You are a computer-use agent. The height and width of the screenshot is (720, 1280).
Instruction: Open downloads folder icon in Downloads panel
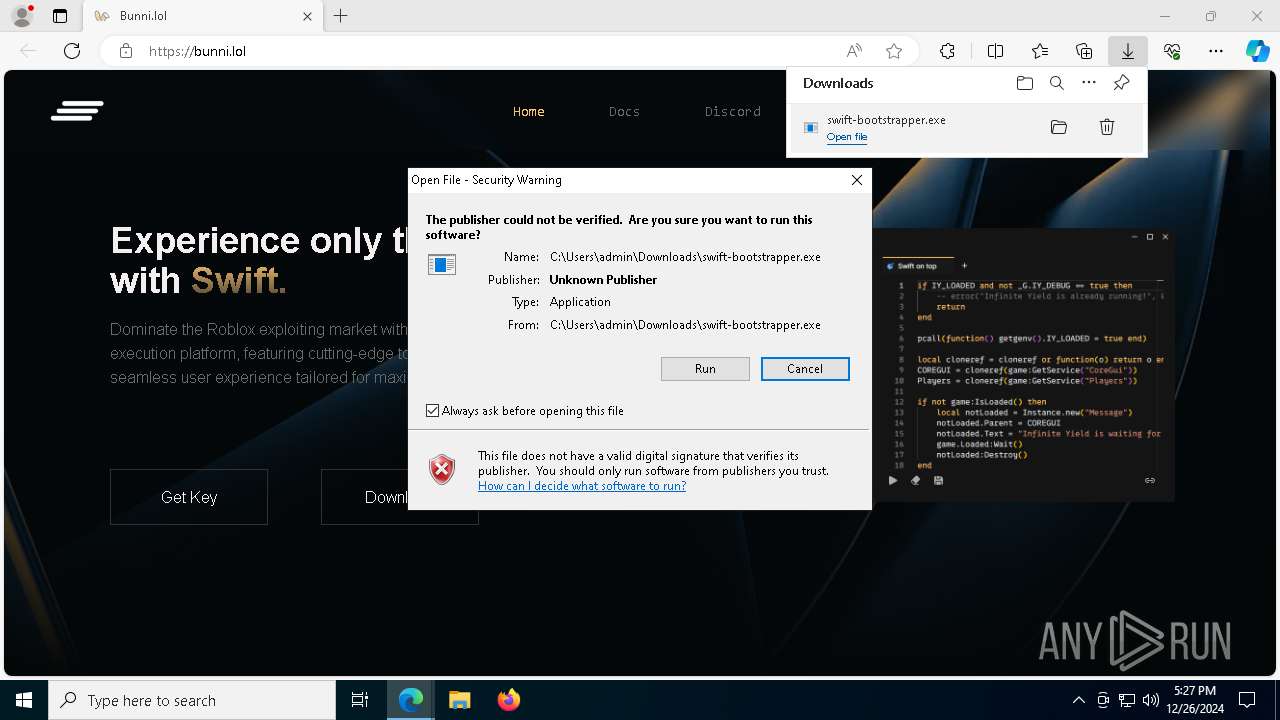(x=1024, y=83)
